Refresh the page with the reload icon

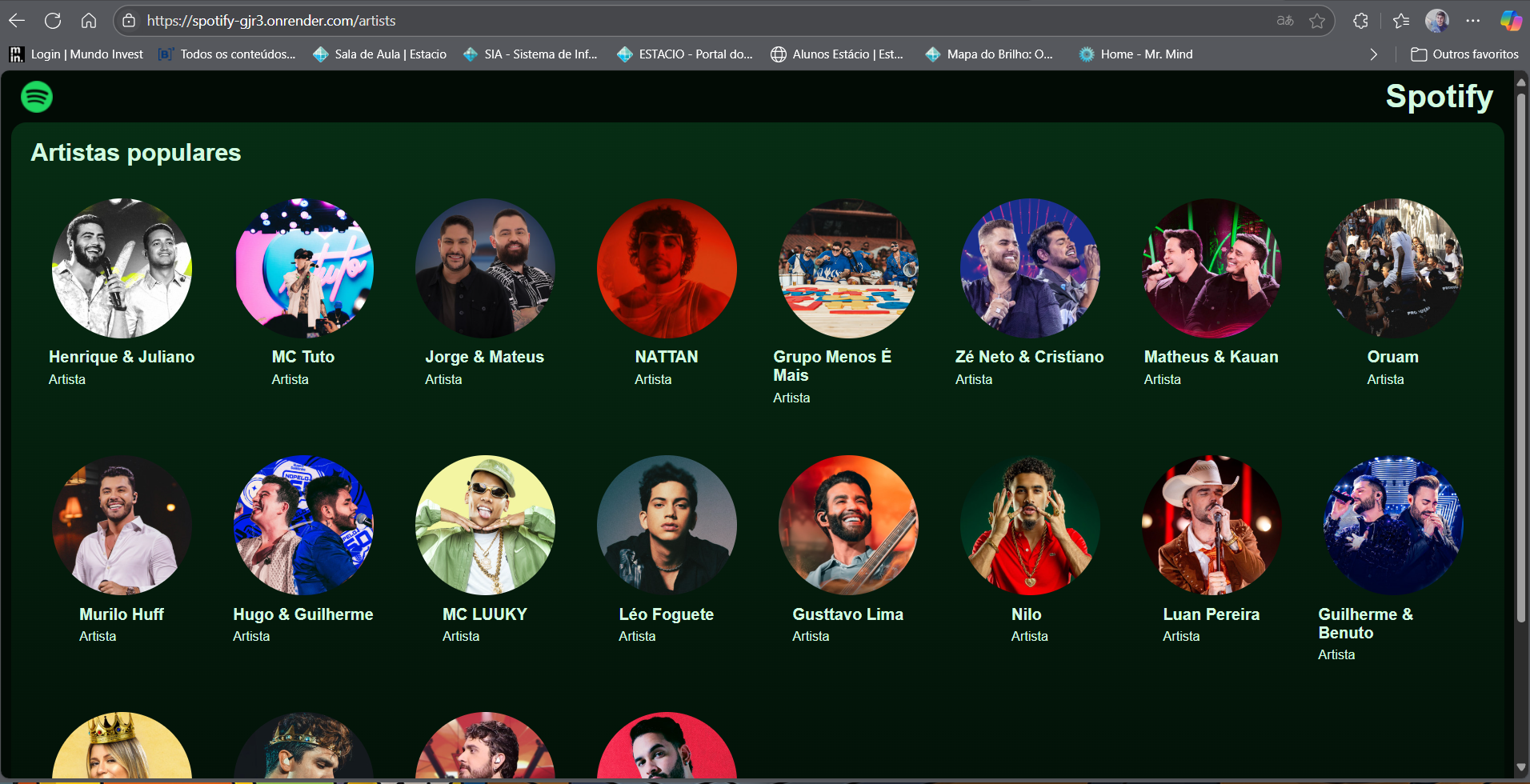click(53, 21)
